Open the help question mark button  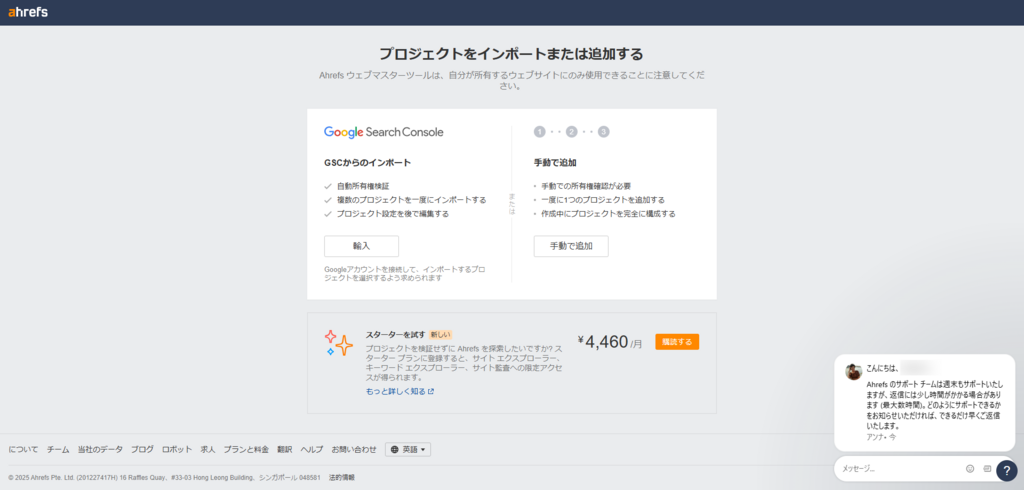pos(1006,470)
